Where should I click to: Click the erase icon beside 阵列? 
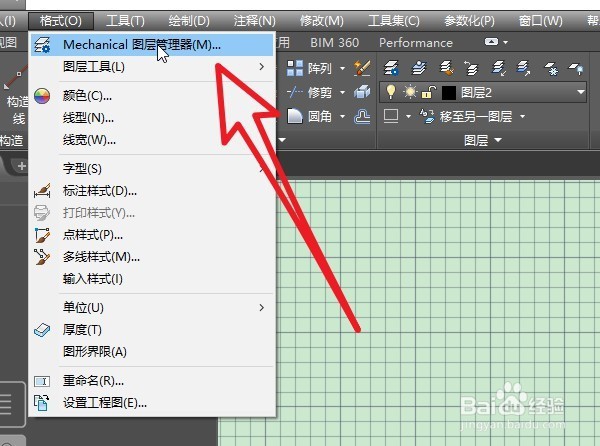coord(362,68)
